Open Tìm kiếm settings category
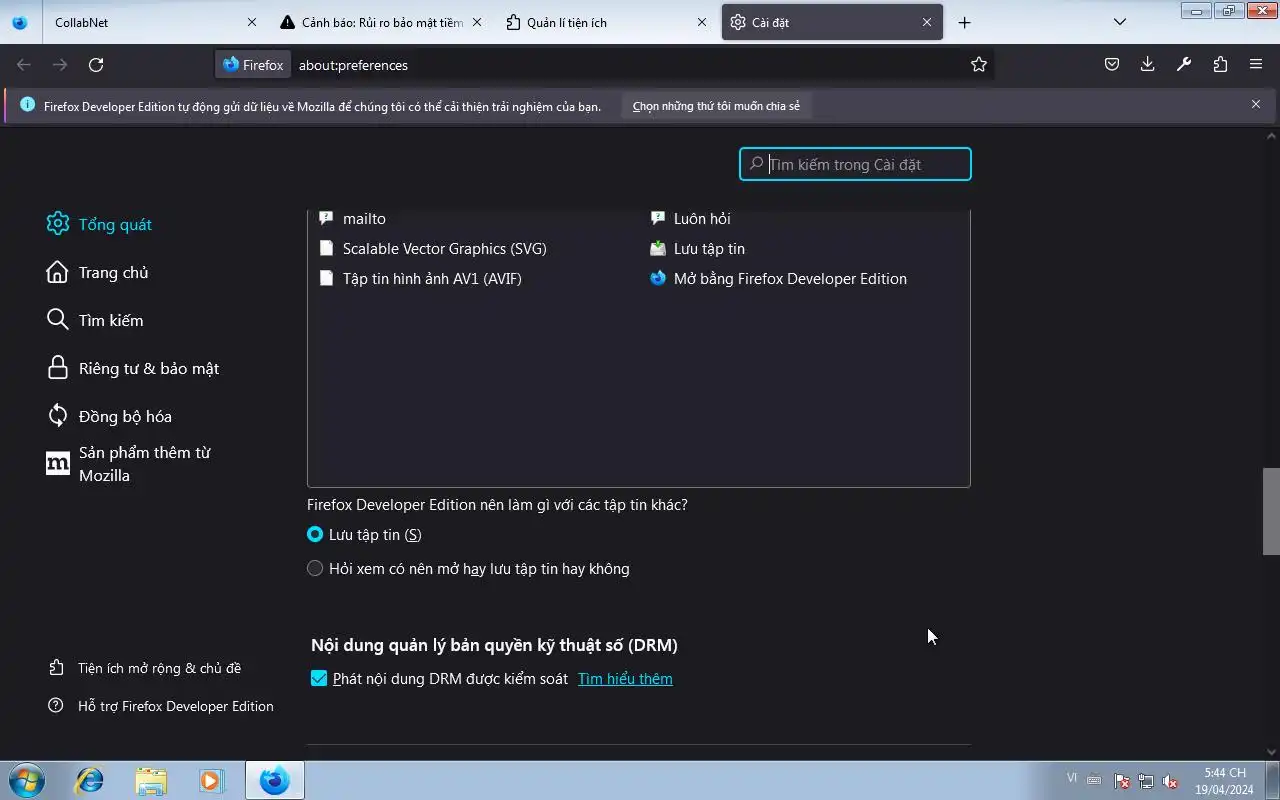The image size is (1280, 800). pyautogui.click(x=95, y=320)
